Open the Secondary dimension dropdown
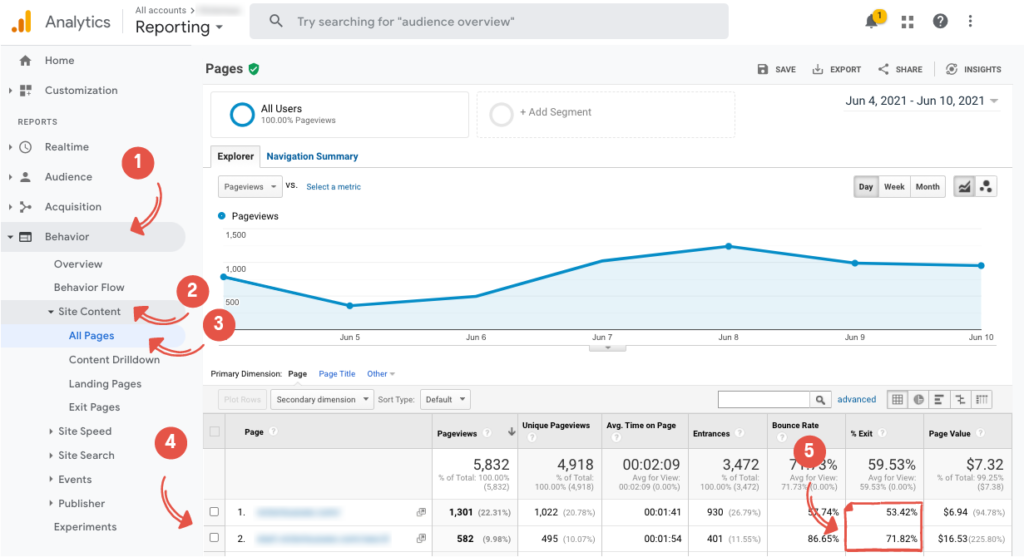The image size is (1024, 557). (x=320, y=399)
